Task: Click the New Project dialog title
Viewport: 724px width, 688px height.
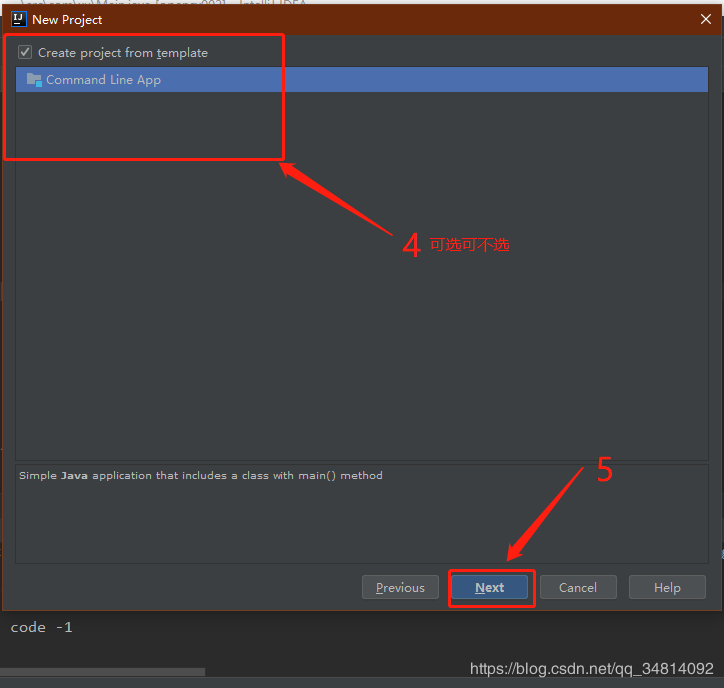Action: 67,20
